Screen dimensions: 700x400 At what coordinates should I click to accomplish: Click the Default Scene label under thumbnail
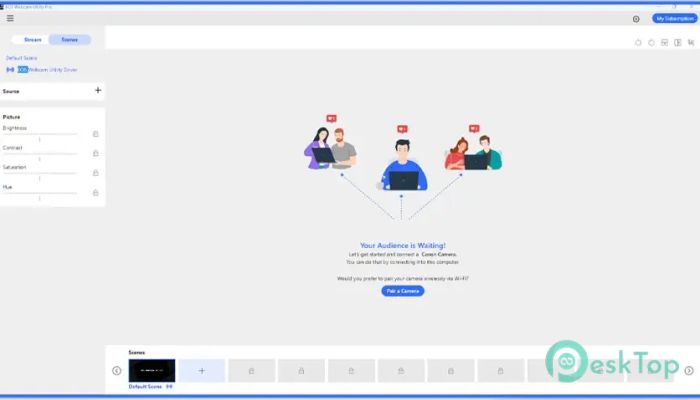click(x=146, y=387)
